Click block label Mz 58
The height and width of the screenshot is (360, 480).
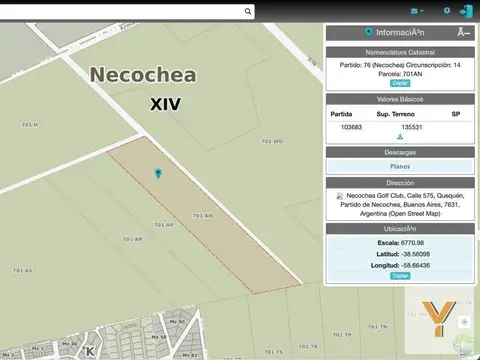point(159,337)
